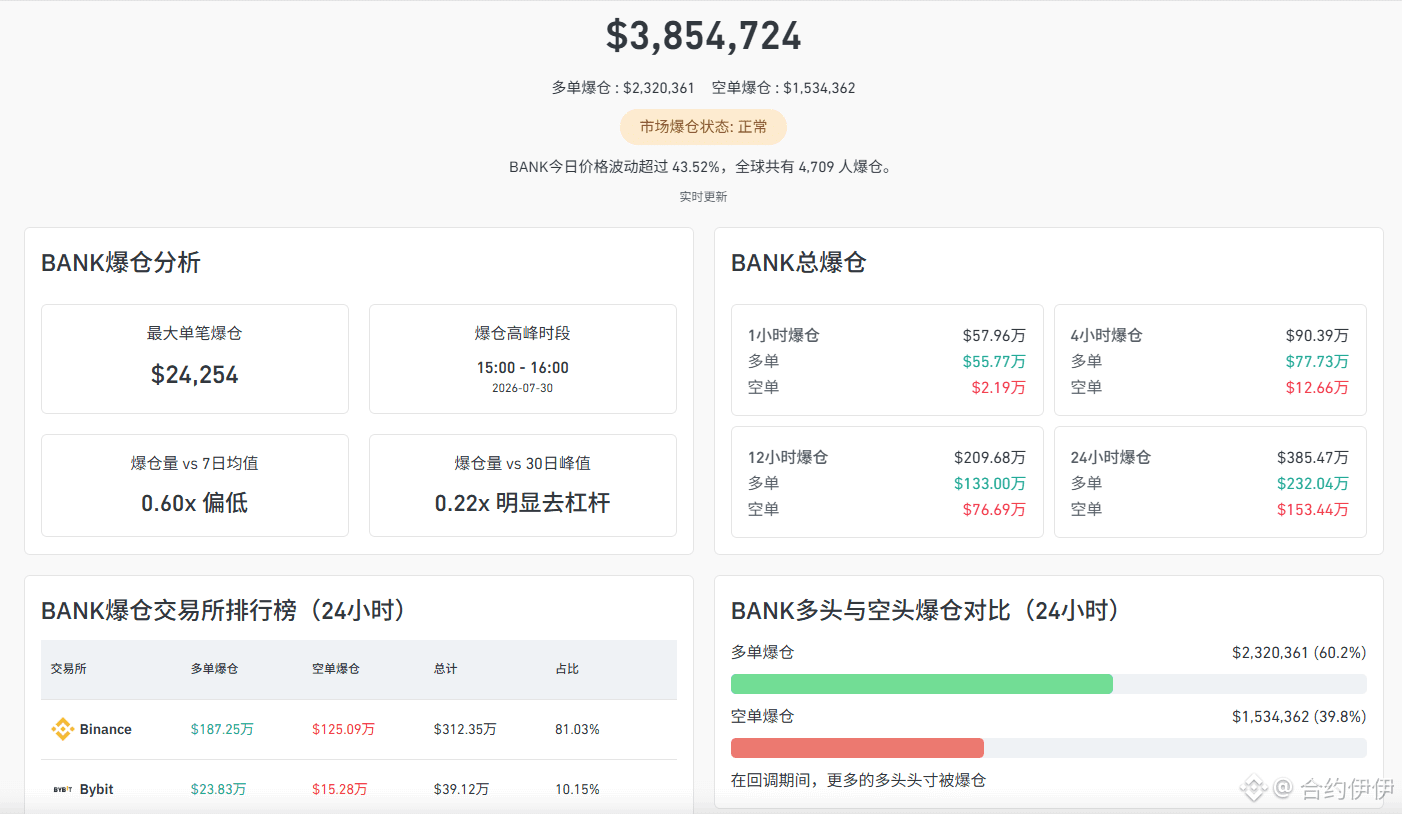Click the Binance logo icon
Image resolution: width=1402 pixels, height=814 pixels.
[63, 729]
